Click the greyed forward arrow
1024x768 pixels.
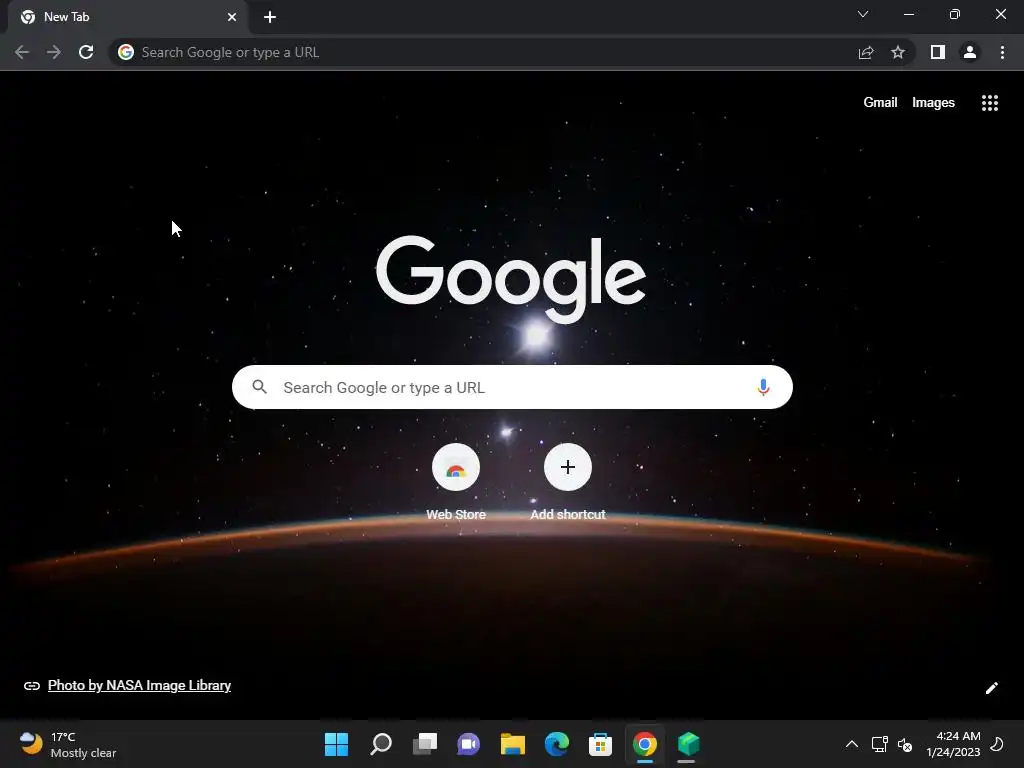54,52
